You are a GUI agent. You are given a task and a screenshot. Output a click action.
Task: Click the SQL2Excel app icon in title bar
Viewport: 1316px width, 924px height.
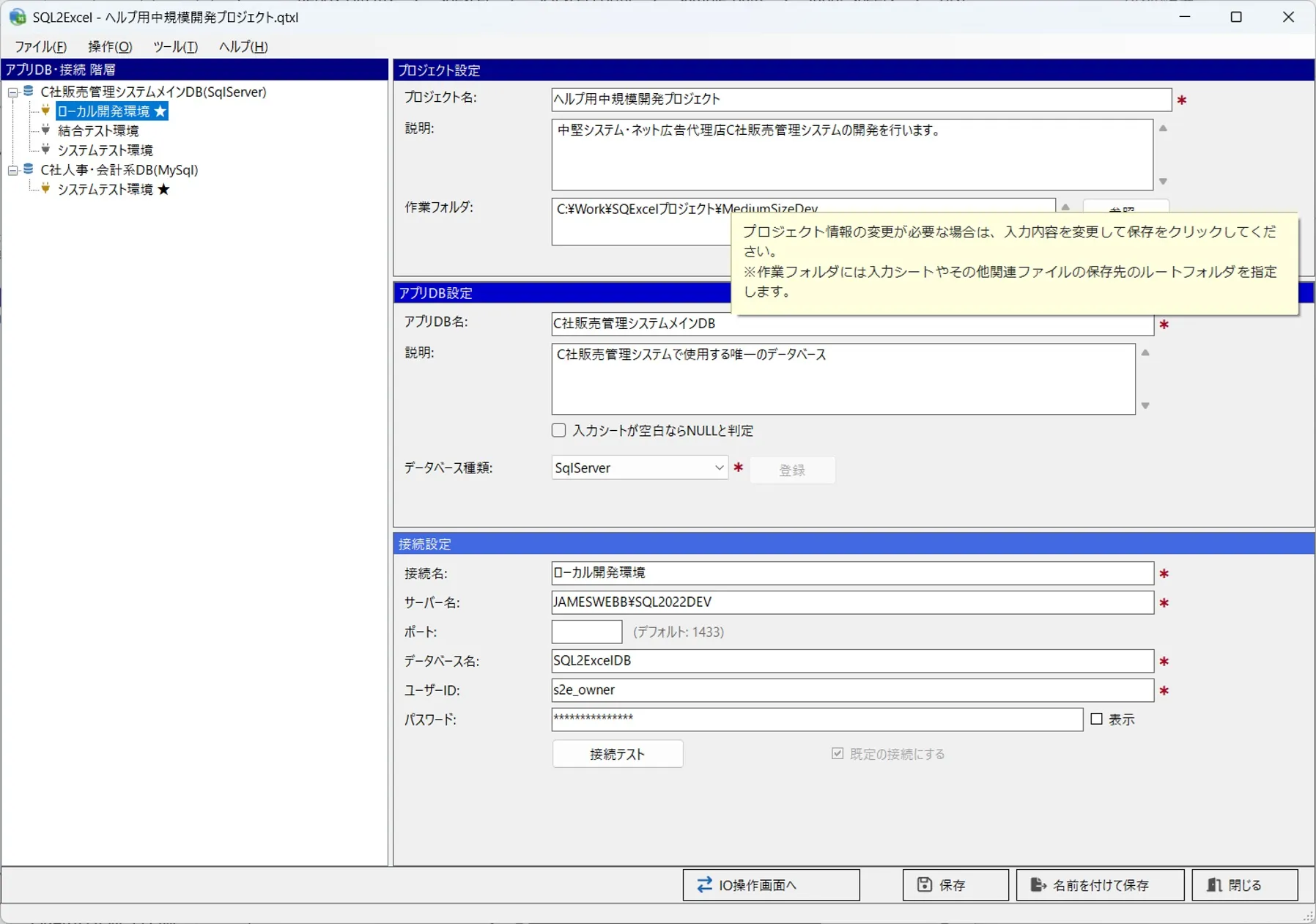point(18,17)
